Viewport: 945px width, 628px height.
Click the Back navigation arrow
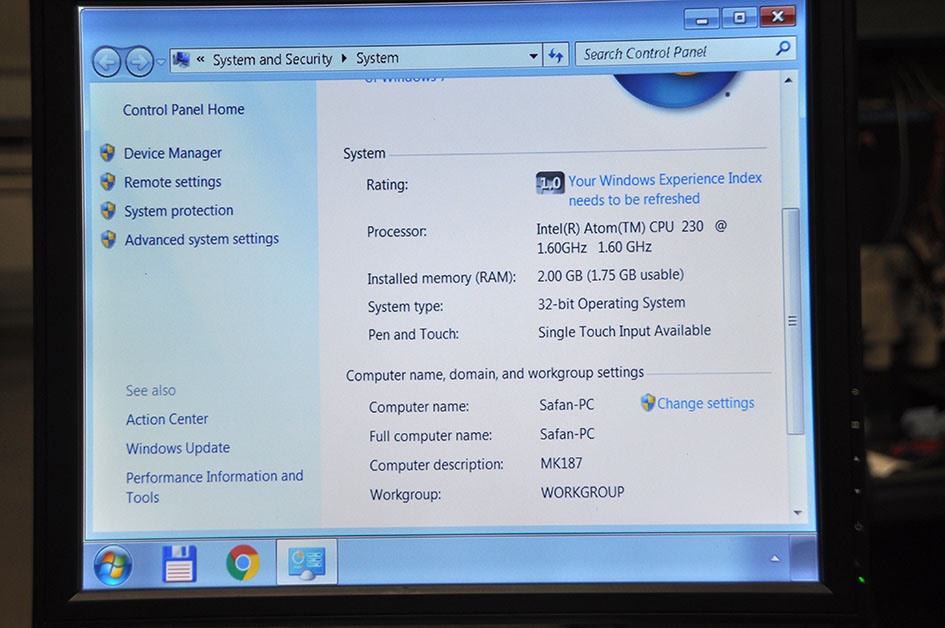point(107,61)
